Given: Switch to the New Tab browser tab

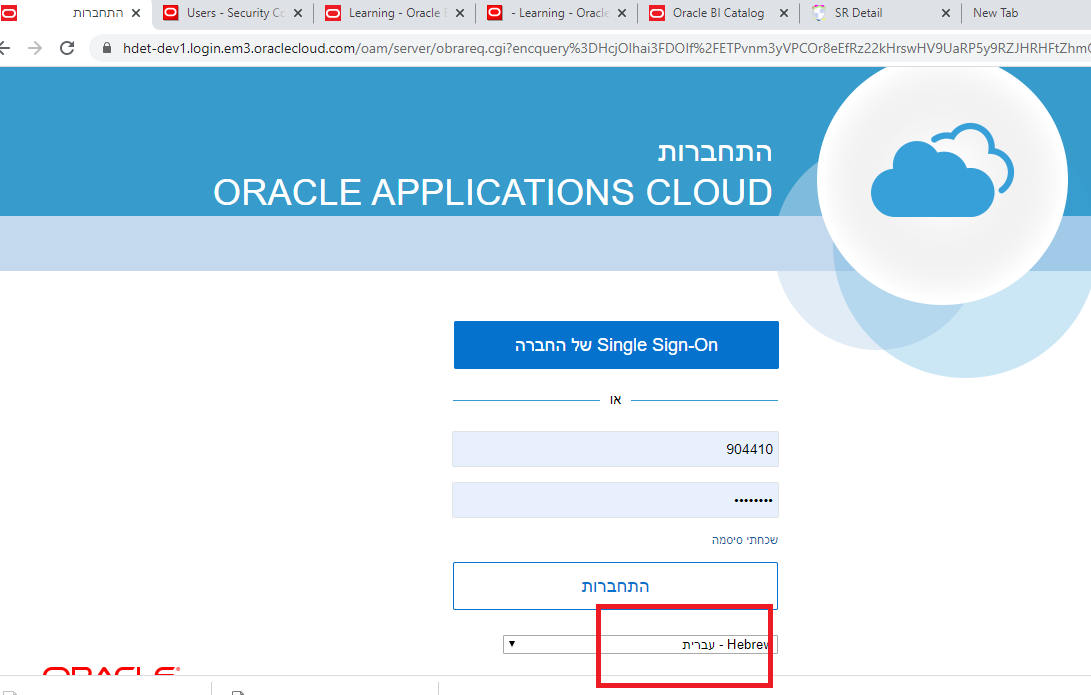Looking at the screenshot, I should pyautogui.click(x=995, y=13).
